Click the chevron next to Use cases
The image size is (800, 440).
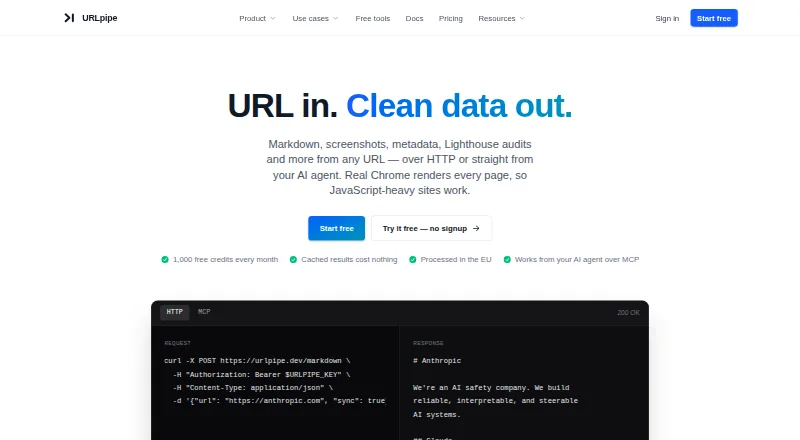[x=336, y=18]
